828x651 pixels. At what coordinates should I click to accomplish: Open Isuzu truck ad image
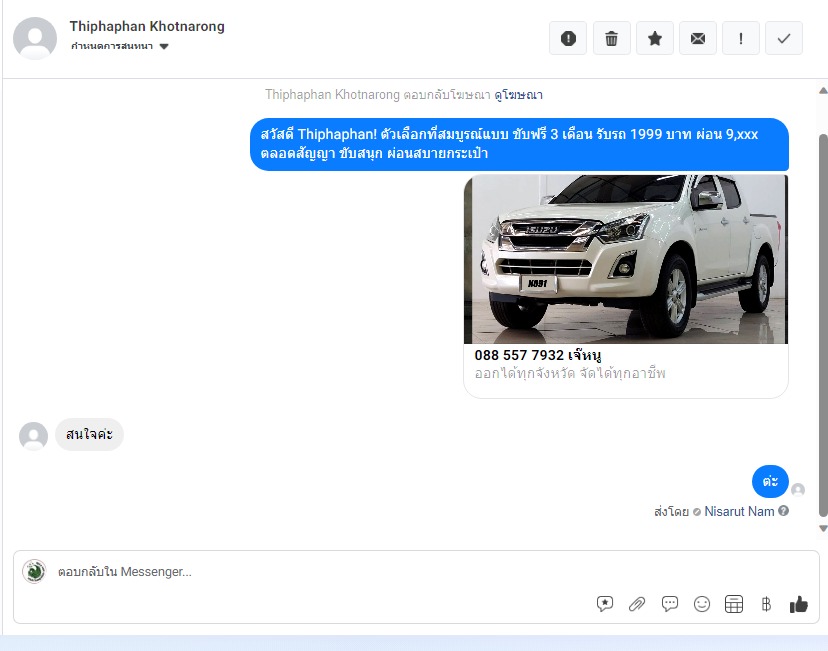pyautogui.click(x=626, y=259)
